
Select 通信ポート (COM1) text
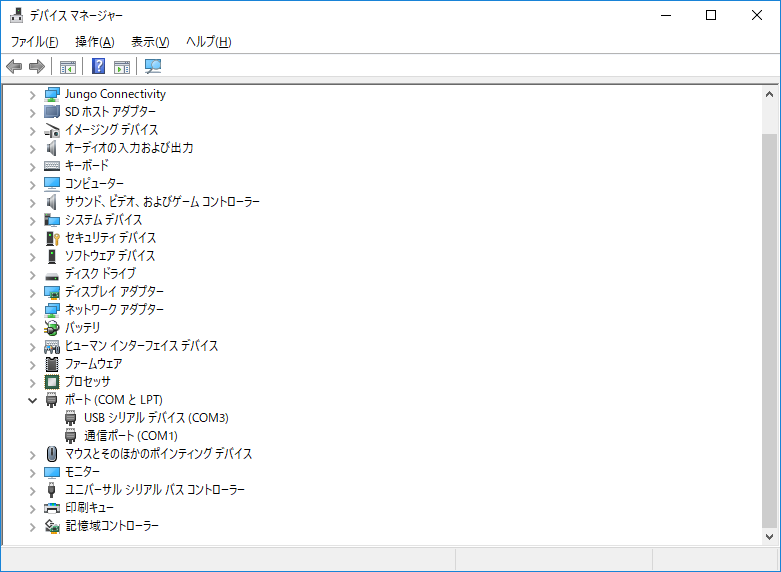click(x=130, y=436)
